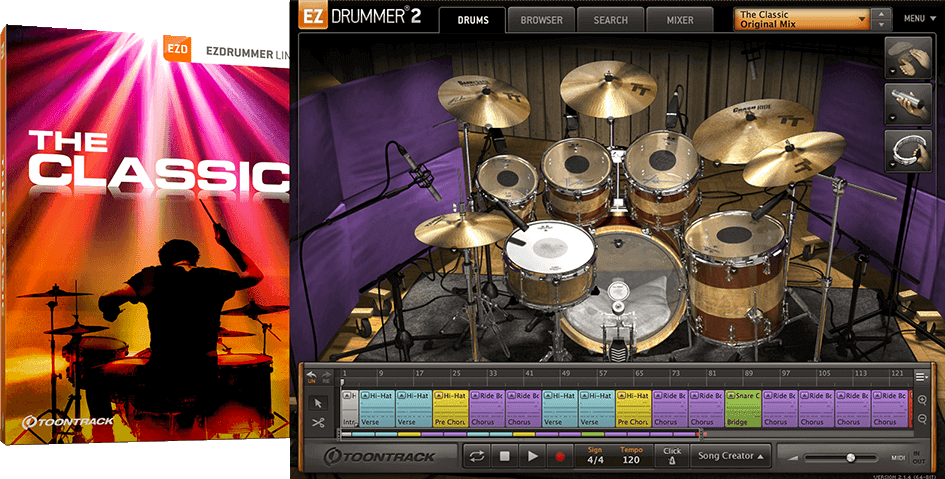Select the Verse block right after the Intro
The width and height of the screenshot is (945, 479).
point(377,409)
